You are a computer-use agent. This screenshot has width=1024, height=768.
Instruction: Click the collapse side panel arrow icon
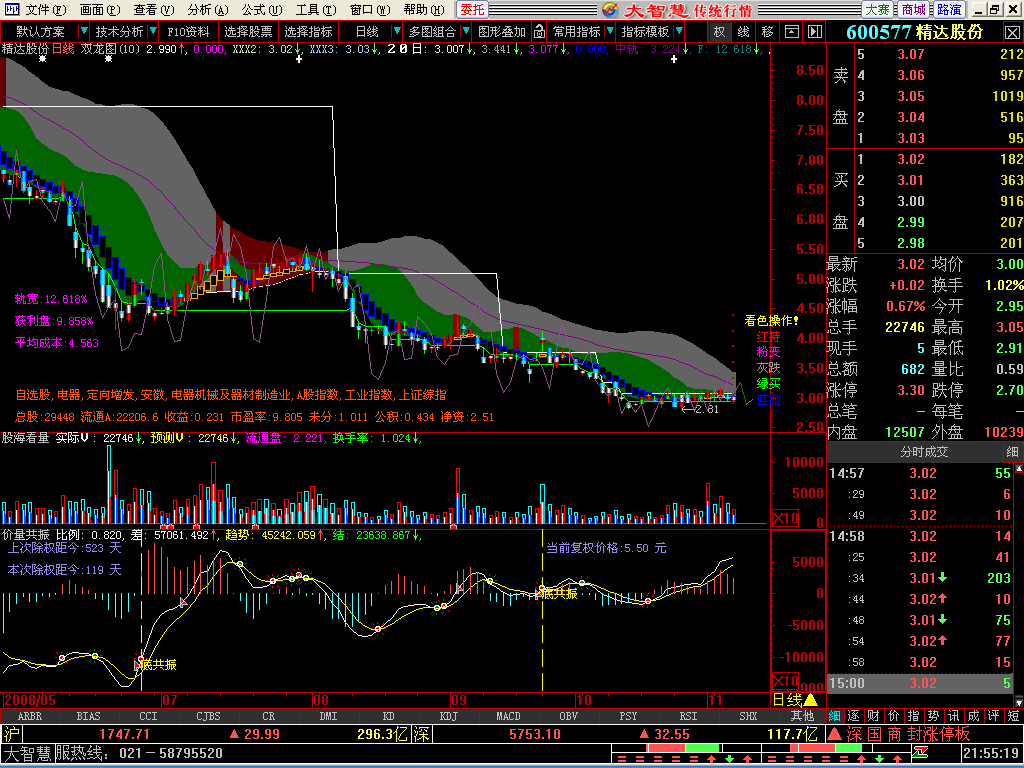(x=814, y=31)
